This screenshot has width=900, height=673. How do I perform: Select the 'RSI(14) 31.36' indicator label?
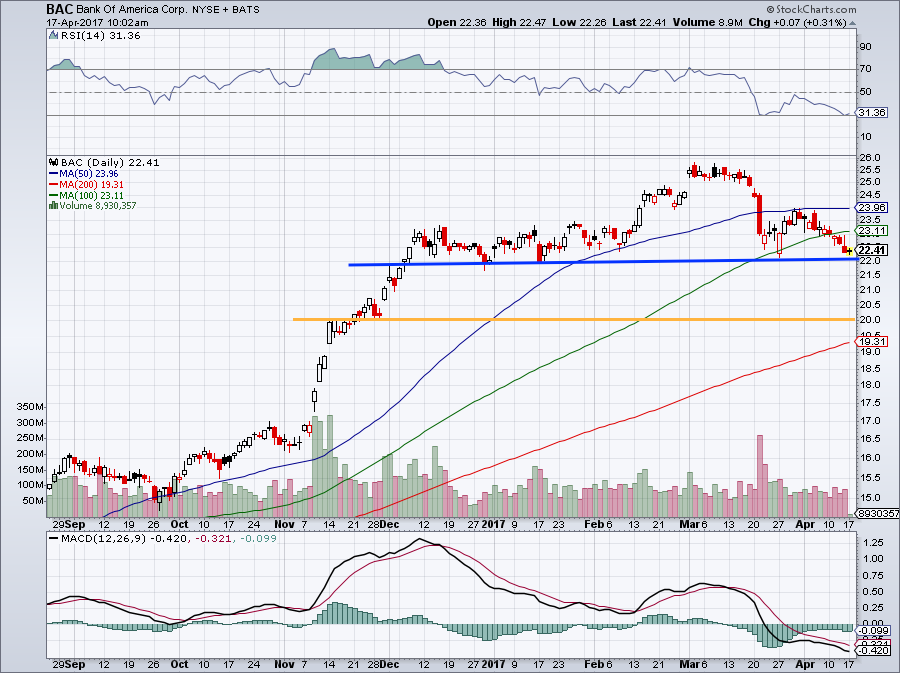(100, 36)
